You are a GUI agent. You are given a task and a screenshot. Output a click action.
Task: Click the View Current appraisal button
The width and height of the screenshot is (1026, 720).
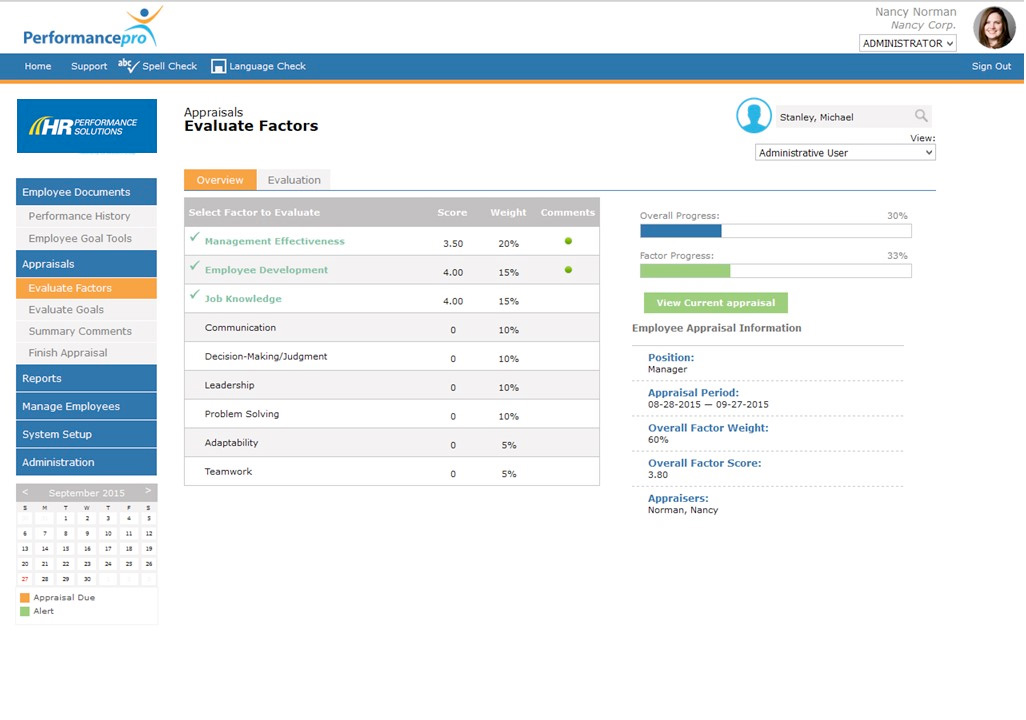(715, 302)
